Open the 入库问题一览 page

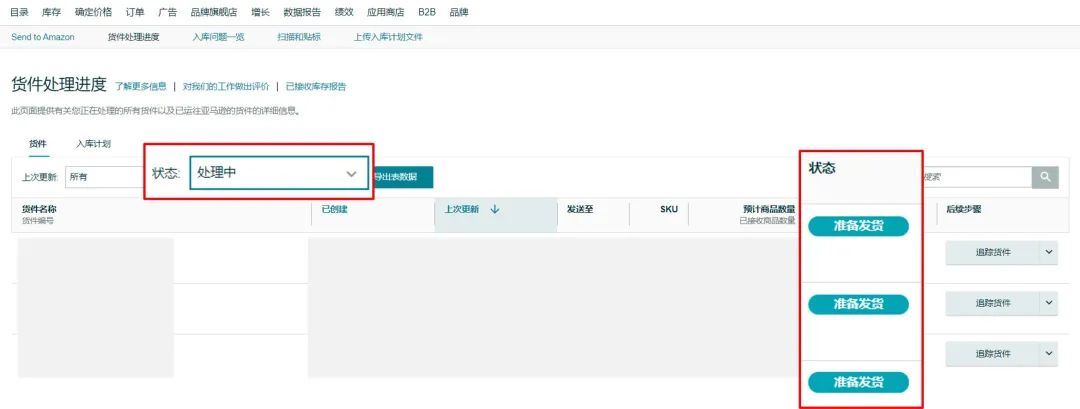click(218, 37)
